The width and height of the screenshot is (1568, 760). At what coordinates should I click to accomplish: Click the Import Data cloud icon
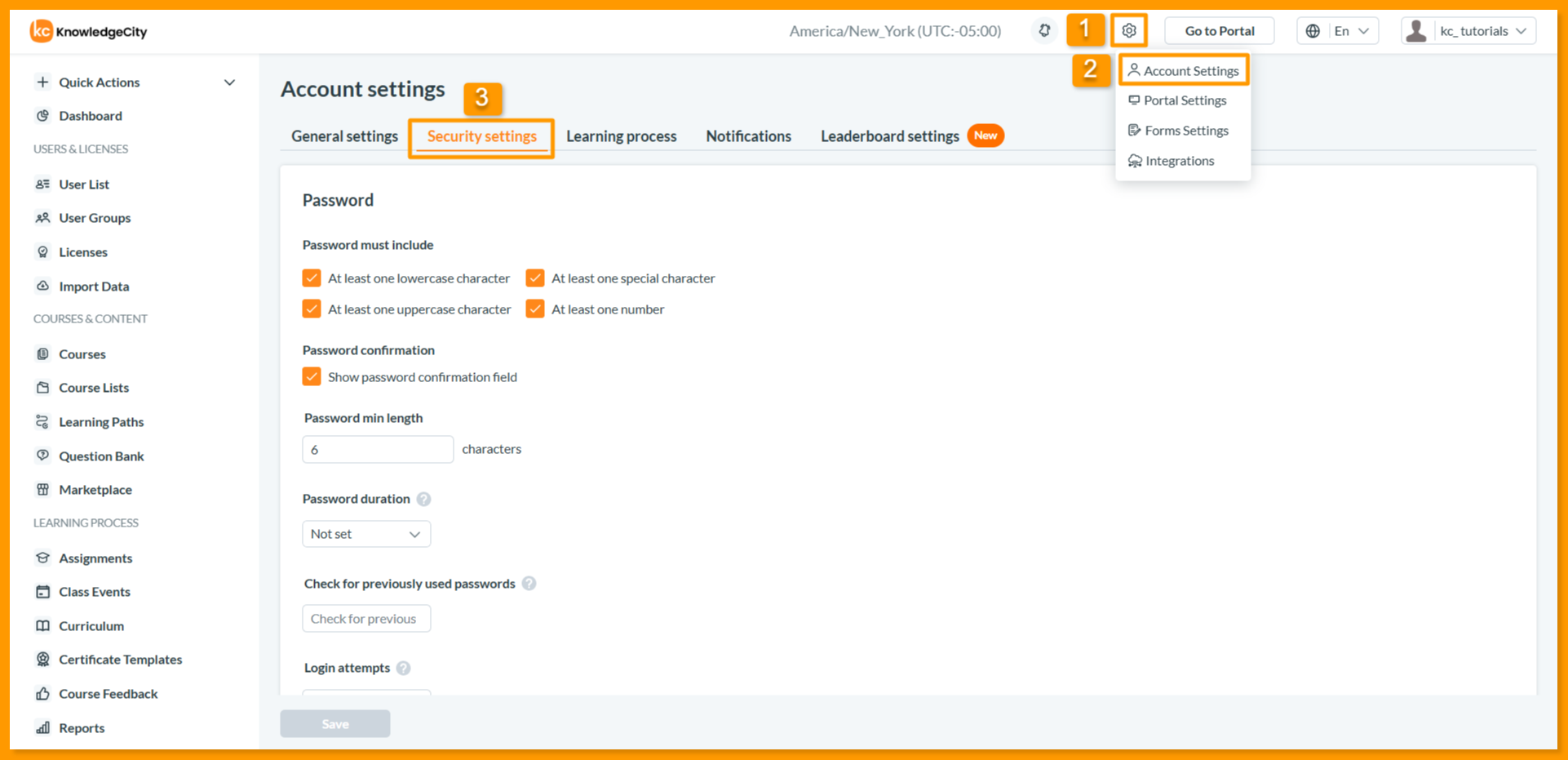pyautogui.click(x=43, y=286)
